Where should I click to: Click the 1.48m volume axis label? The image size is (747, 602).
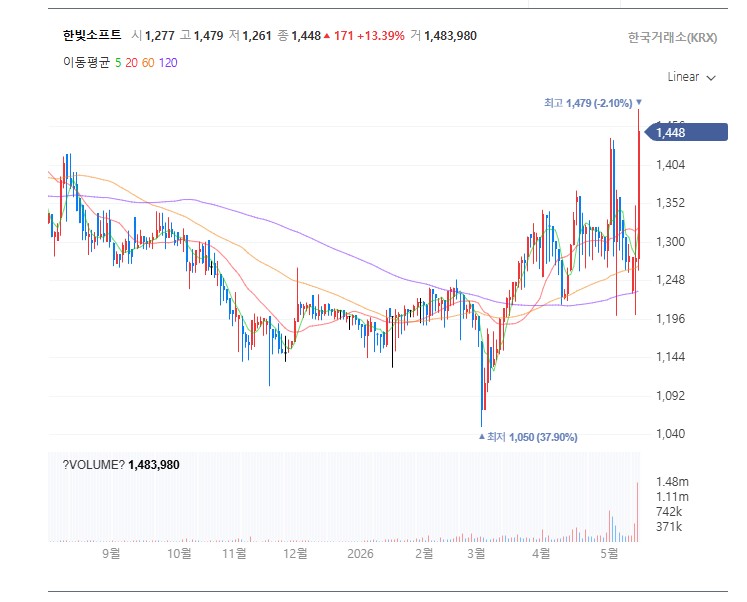coord(672,482)
